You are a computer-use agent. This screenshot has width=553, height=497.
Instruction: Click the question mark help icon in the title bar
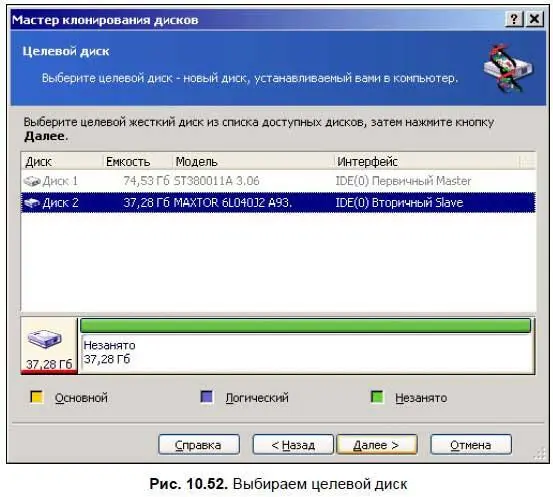click(x=514, y=19)
